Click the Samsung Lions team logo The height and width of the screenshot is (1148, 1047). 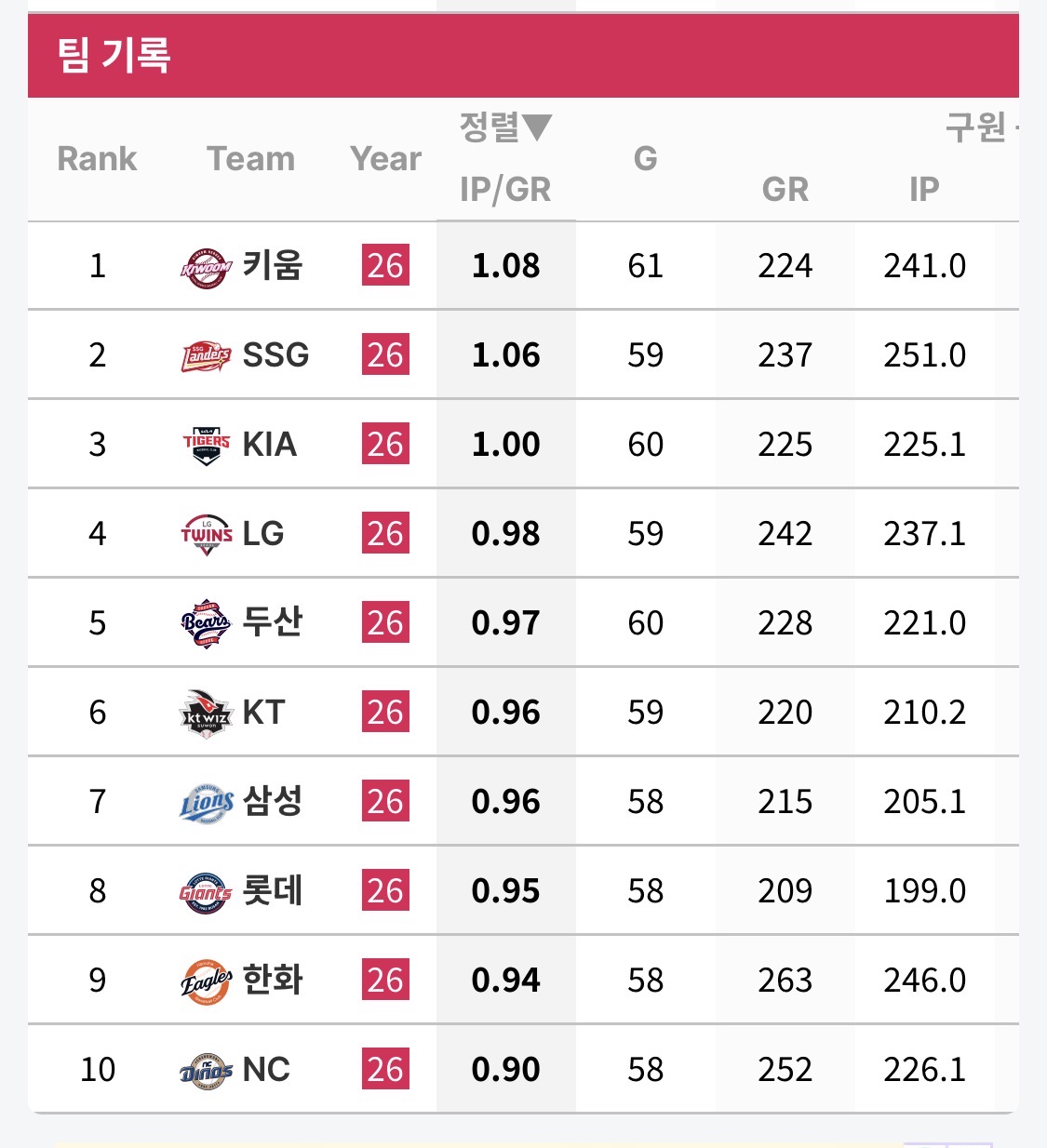coord(206,802)
